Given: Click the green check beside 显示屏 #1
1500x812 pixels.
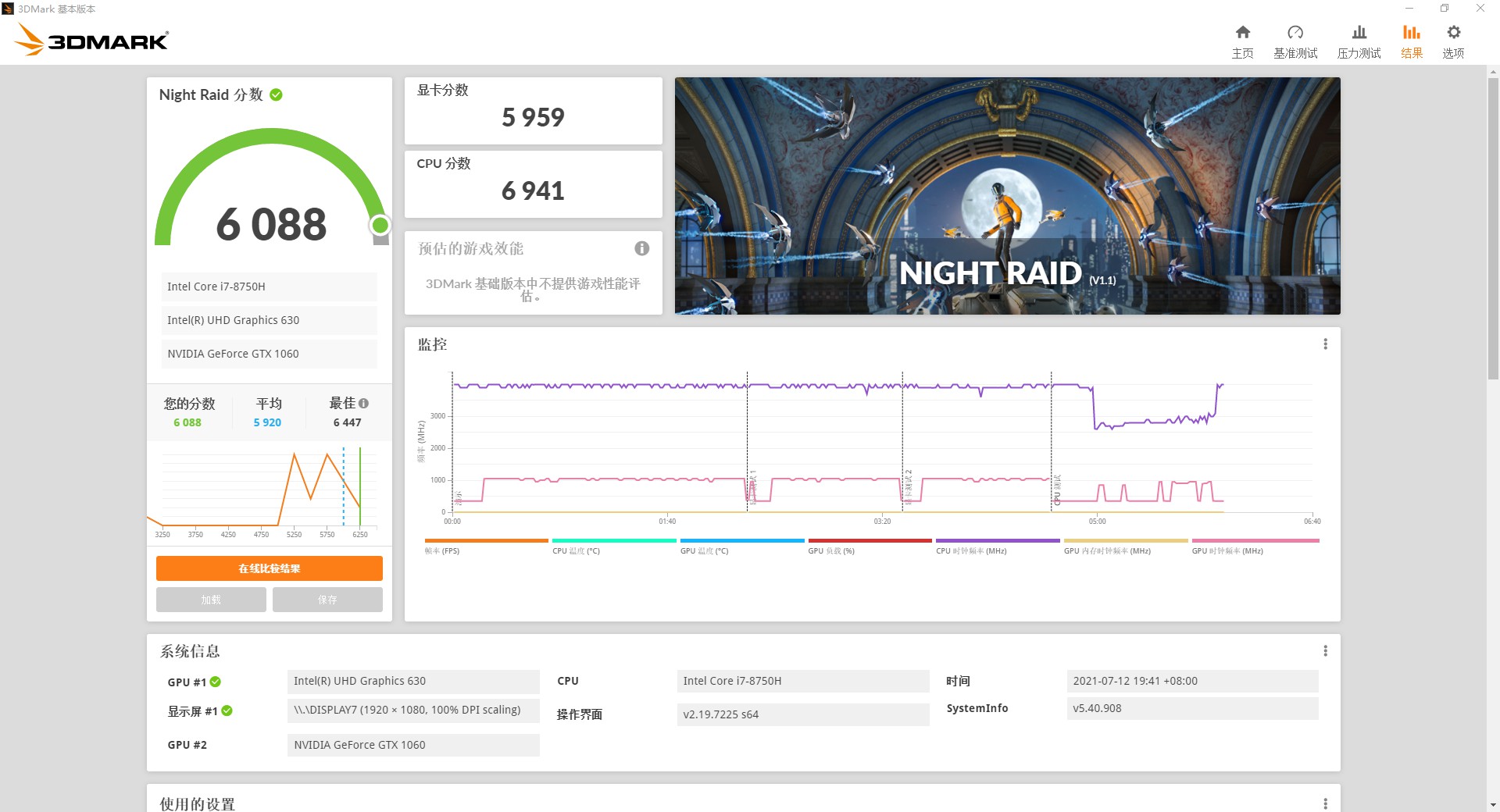Looking at the screenshot, I should tap(227, 710).
